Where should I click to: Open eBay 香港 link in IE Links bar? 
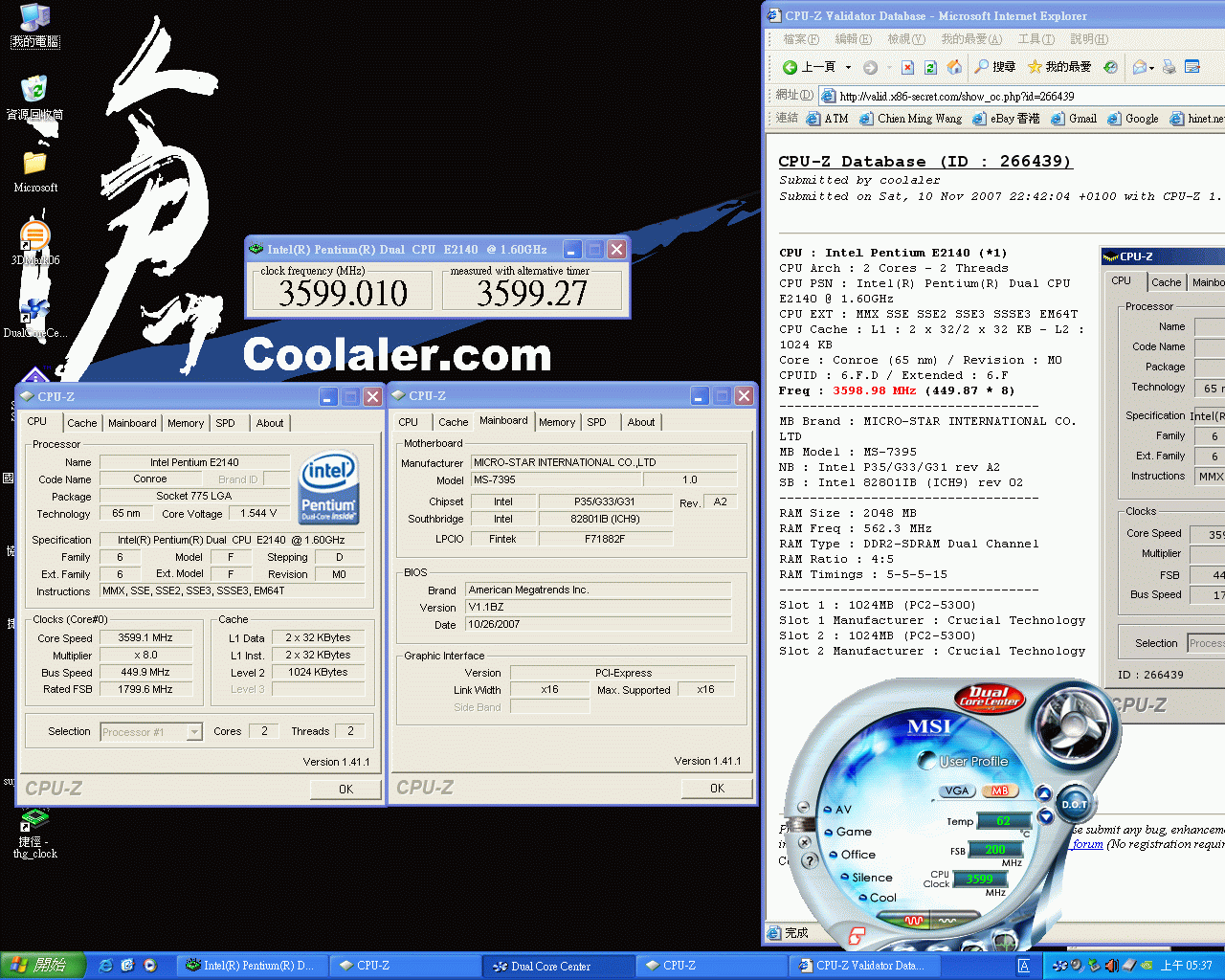coord(1006,119)
